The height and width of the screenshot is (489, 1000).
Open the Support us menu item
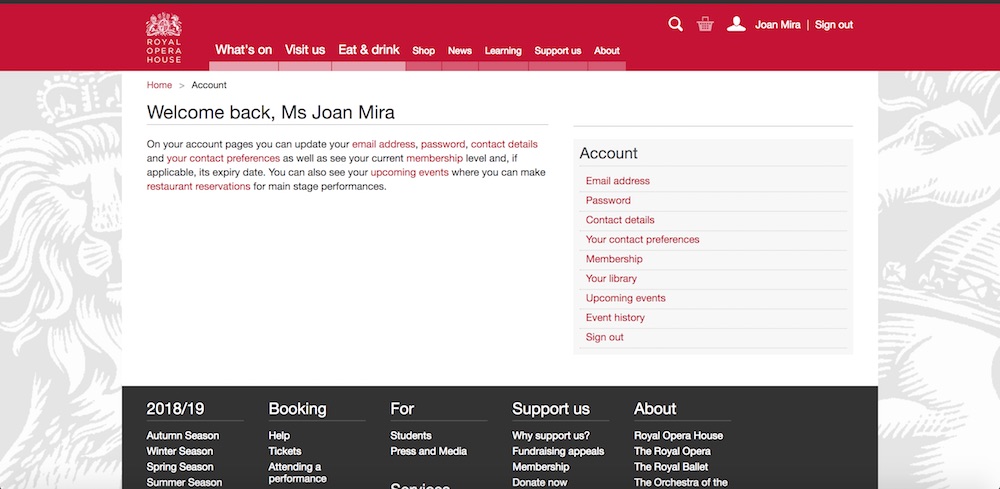click(558, 51)
